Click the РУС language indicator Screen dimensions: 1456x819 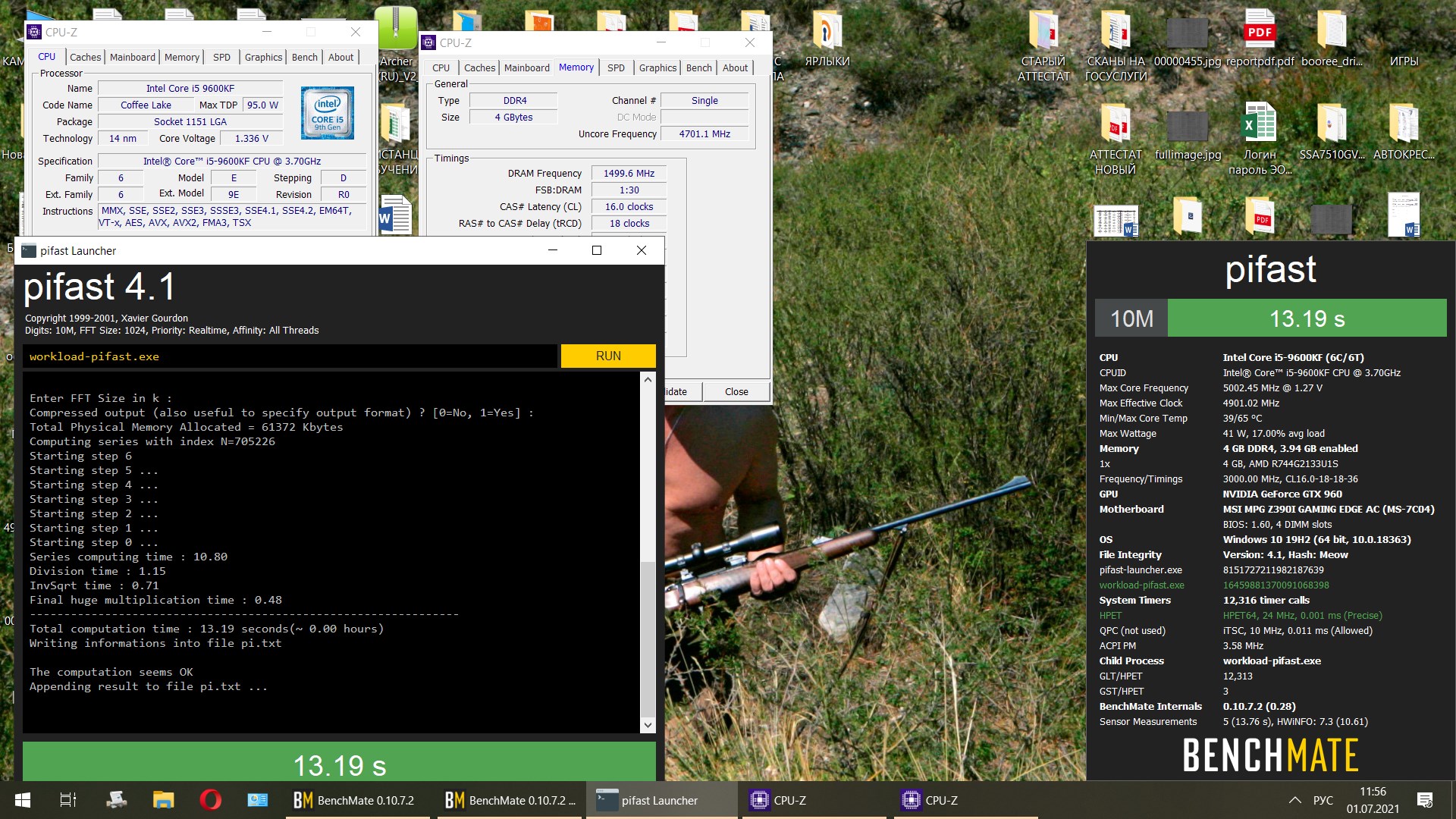click(1323, 800)
